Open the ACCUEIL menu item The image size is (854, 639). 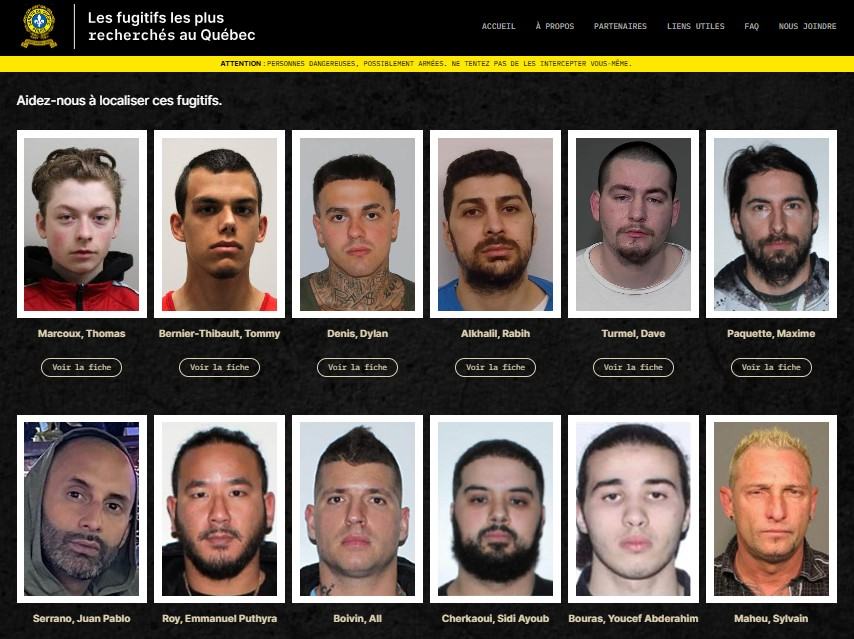[x=498, y=26]
